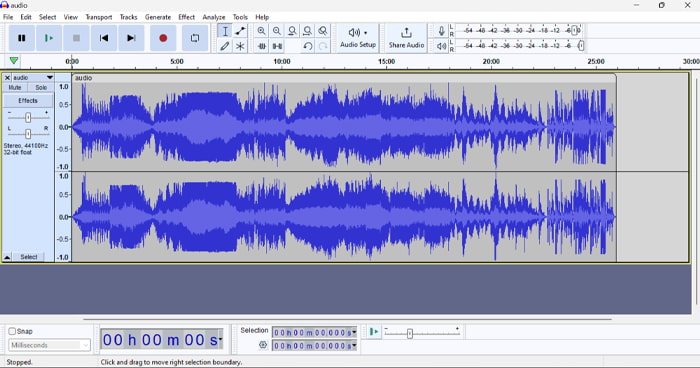This screenshot has width=700, height=368.
Task: Close the audio track with X
Action: [7, 78]
